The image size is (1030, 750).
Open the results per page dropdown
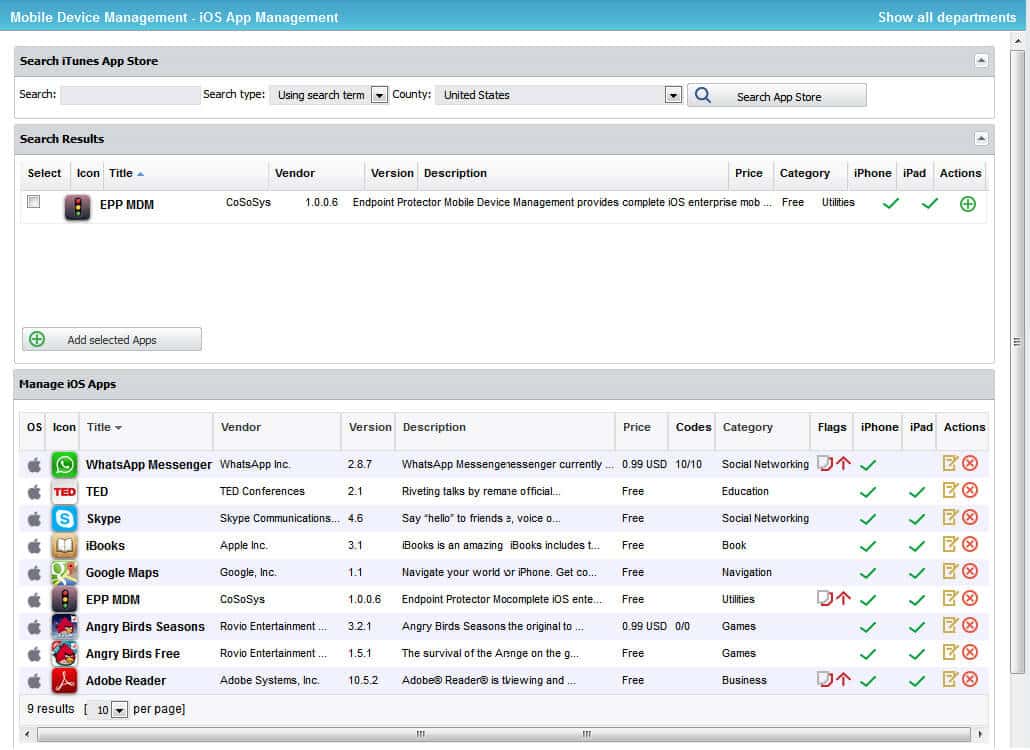coord(119,710)
